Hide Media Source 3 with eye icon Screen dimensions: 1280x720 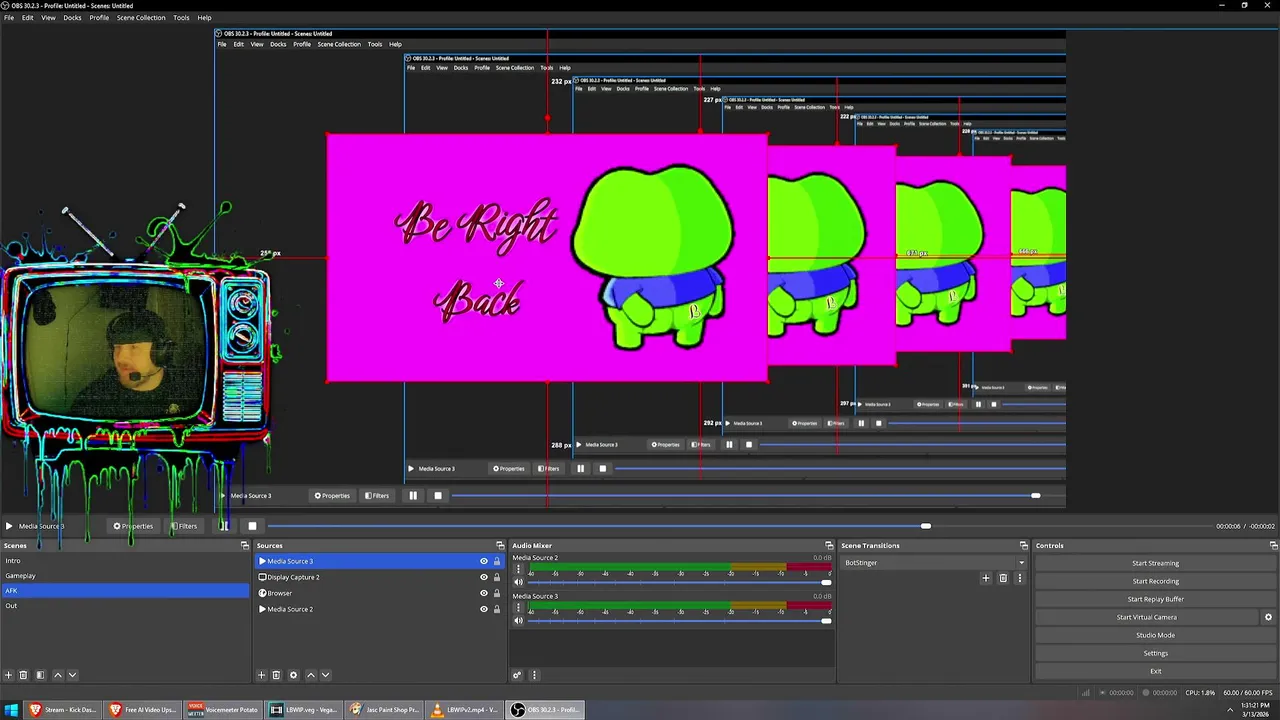pos(484,561)
